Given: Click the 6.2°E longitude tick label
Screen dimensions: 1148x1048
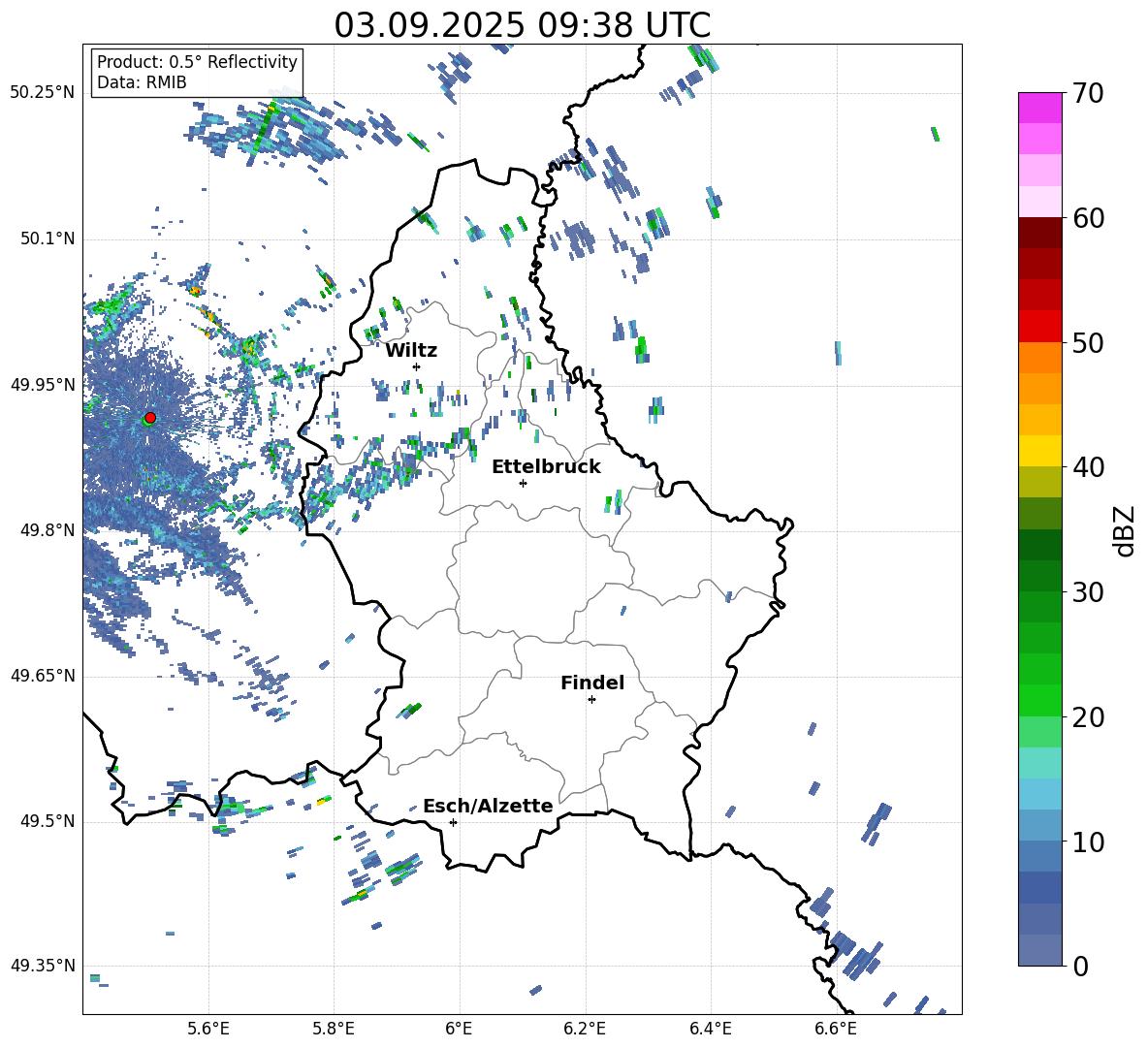Looking at the screenshot, I should tap(585, 1029).
